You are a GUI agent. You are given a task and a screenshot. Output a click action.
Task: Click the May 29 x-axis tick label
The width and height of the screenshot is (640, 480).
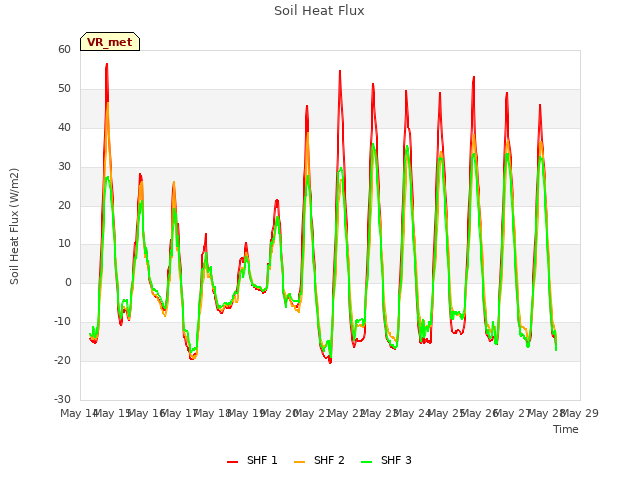(580, 413)
